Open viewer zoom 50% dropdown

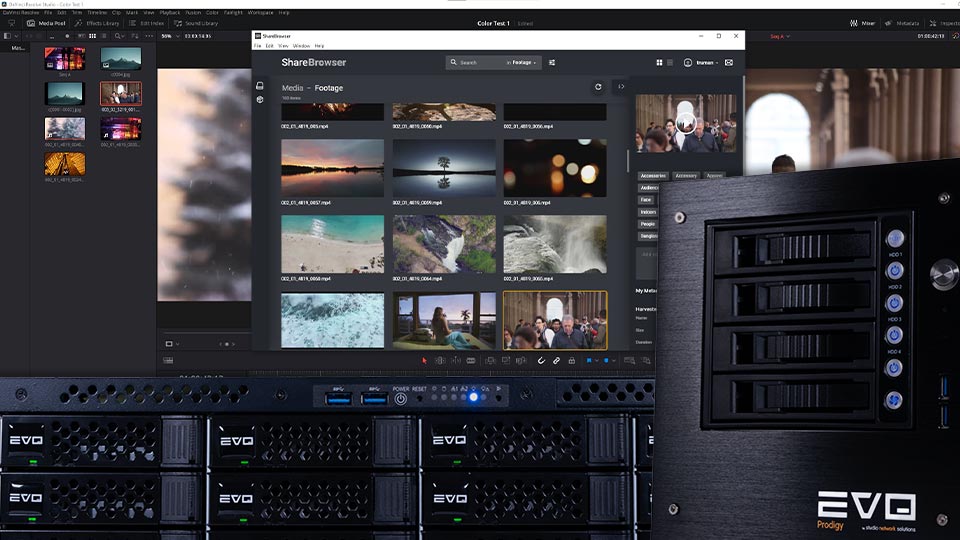coord(170,36)
